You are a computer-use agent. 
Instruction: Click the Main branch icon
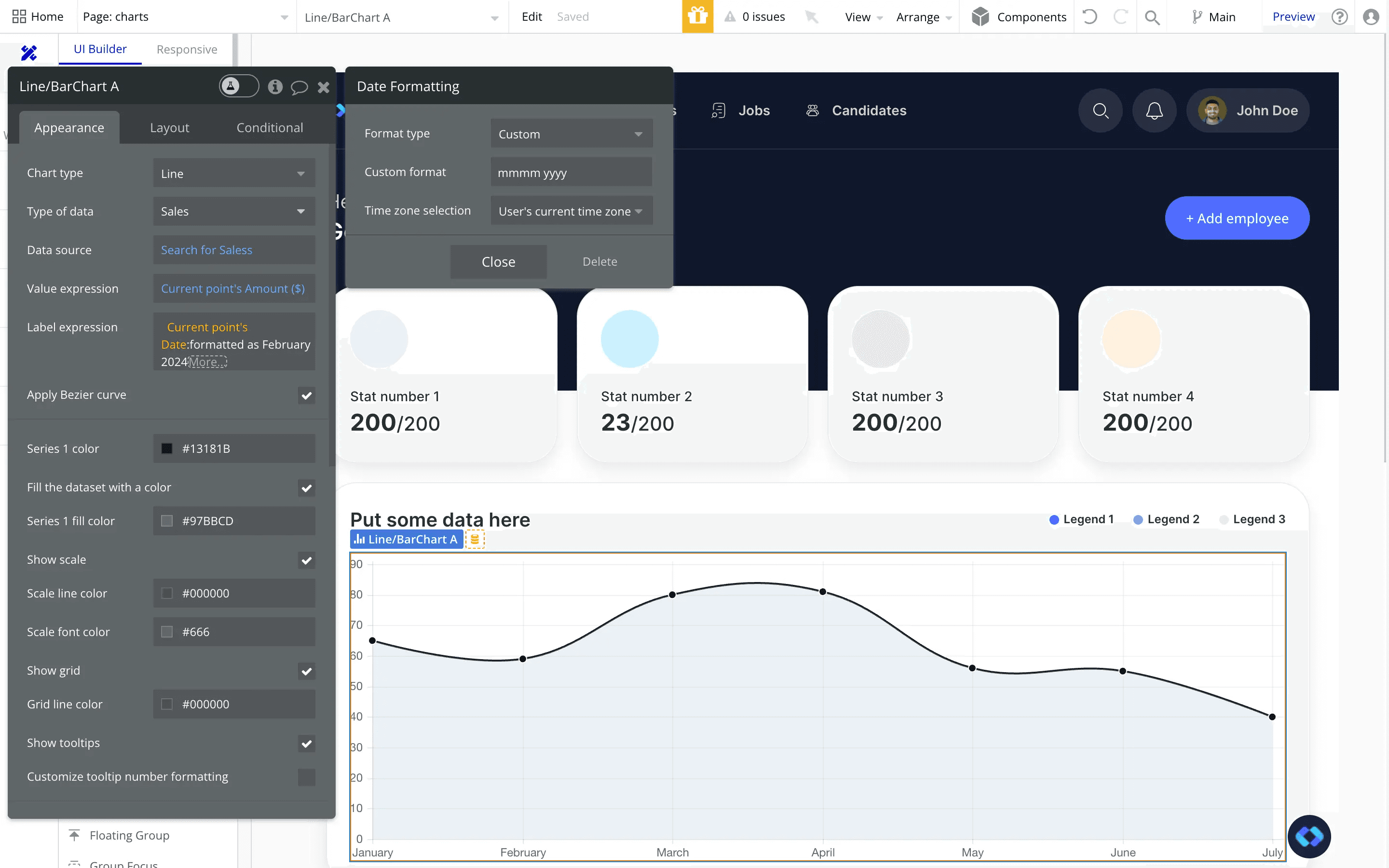click(1196, 17)
